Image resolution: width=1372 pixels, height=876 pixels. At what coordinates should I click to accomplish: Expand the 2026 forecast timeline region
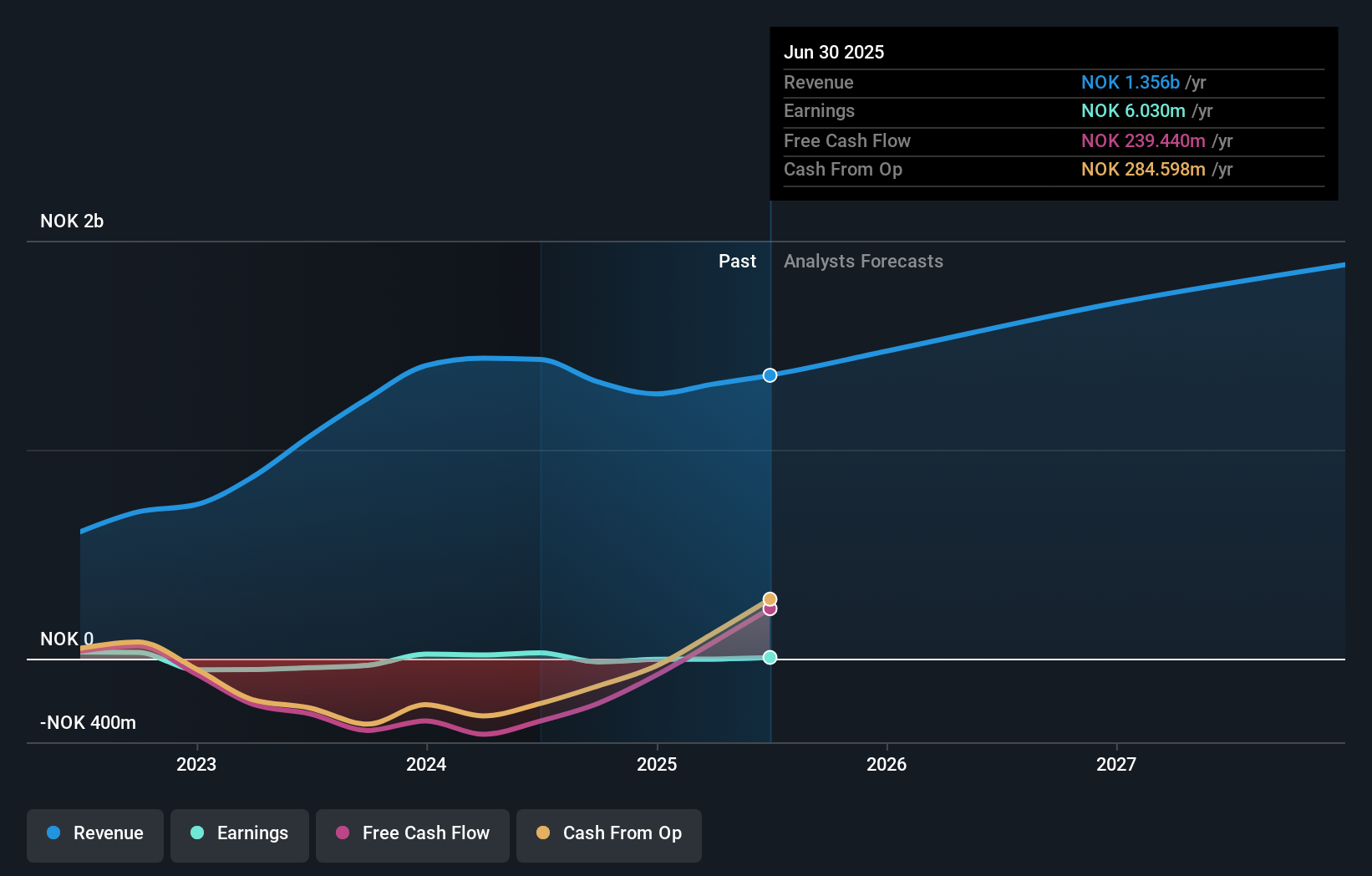click(x=887, y=763)
